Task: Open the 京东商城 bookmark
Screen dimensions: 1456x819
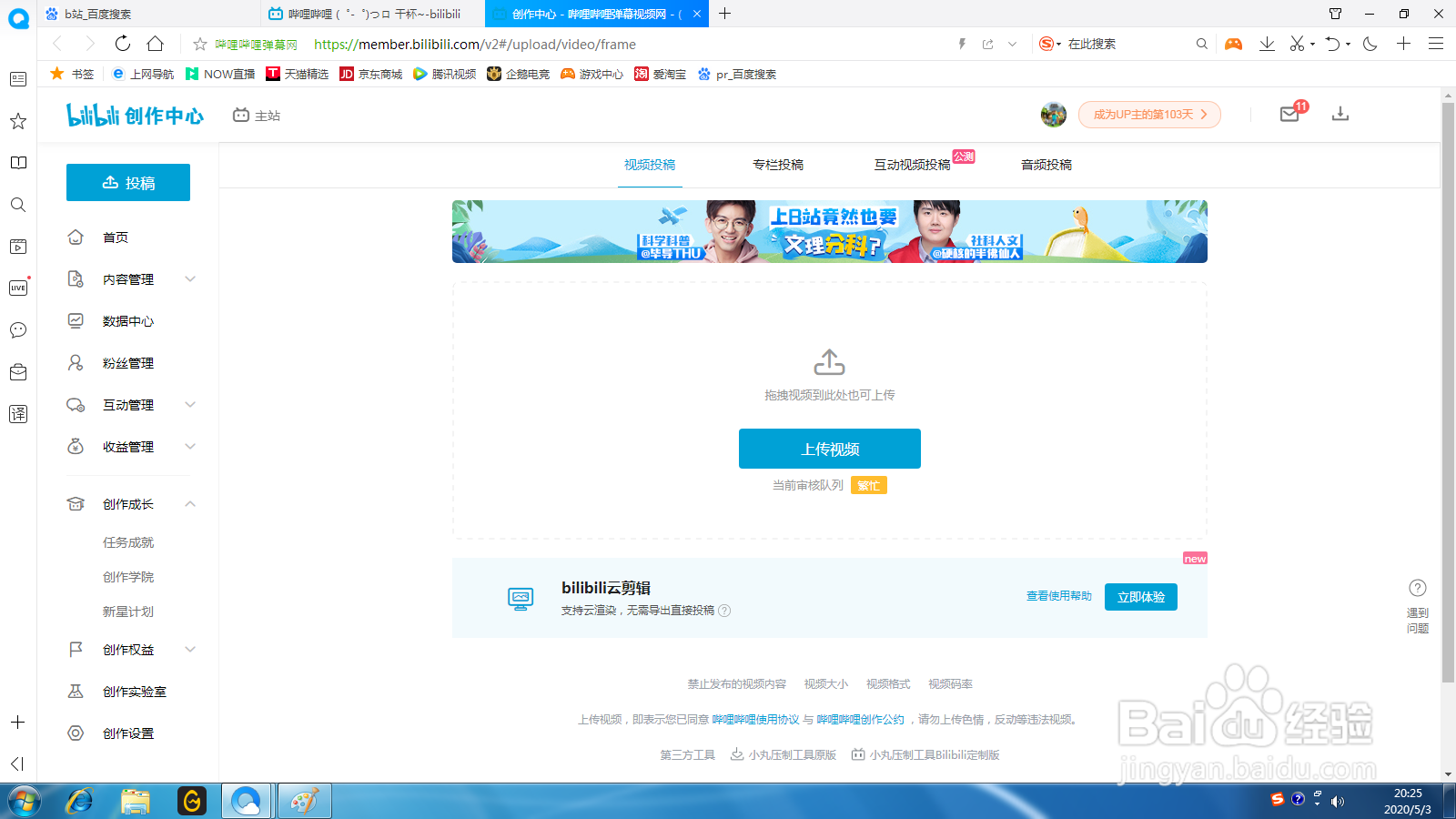Action: click(370, 74)
